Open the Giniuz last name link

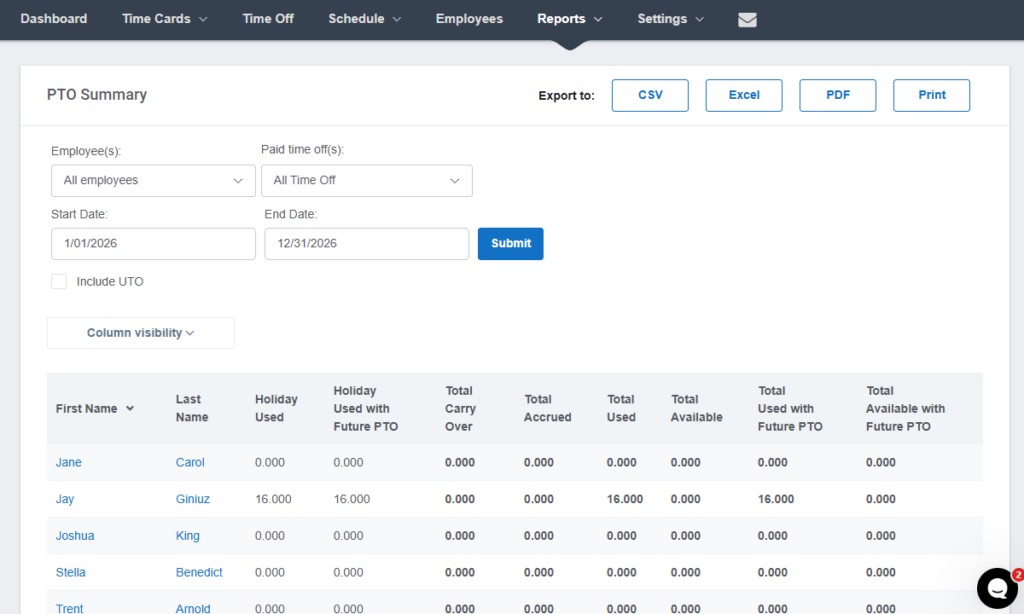pos(193,499)
